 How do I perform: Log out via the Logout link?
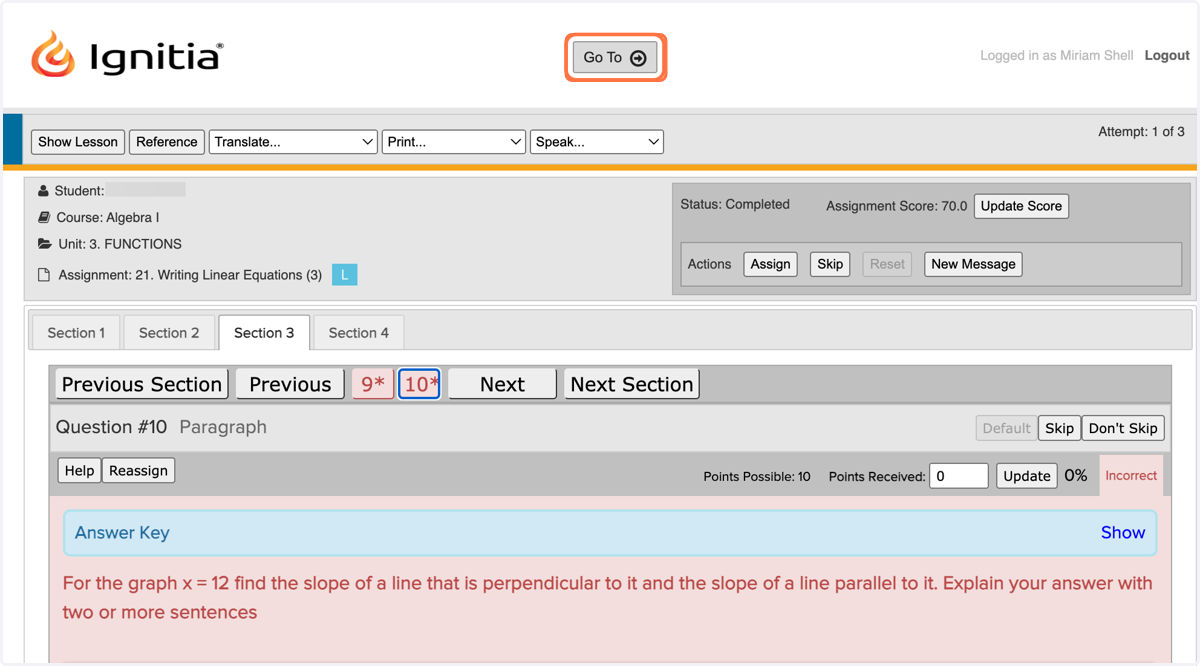pos(1167,56)
